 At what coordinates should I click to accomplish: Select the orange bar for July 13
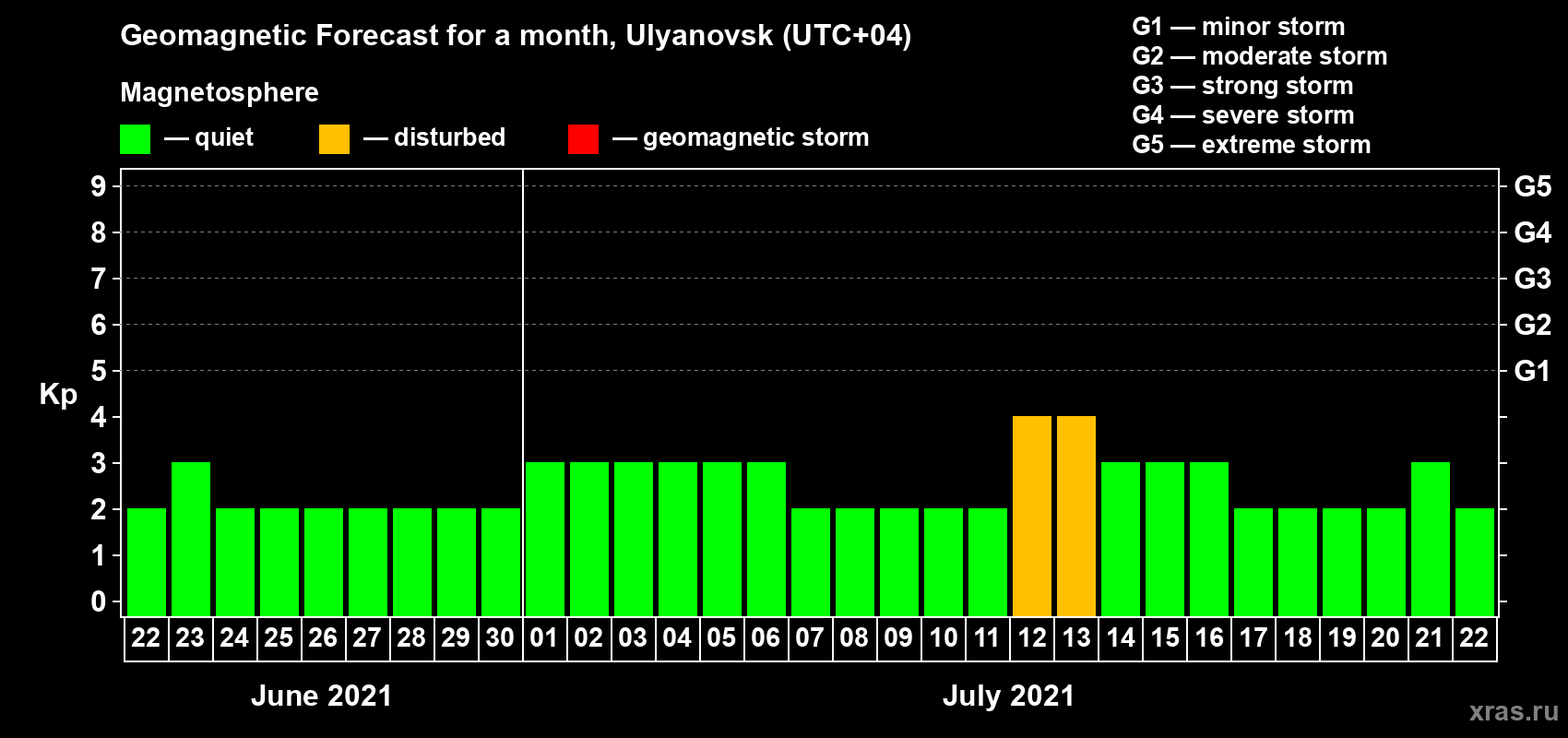click(x=1076, y=516)
